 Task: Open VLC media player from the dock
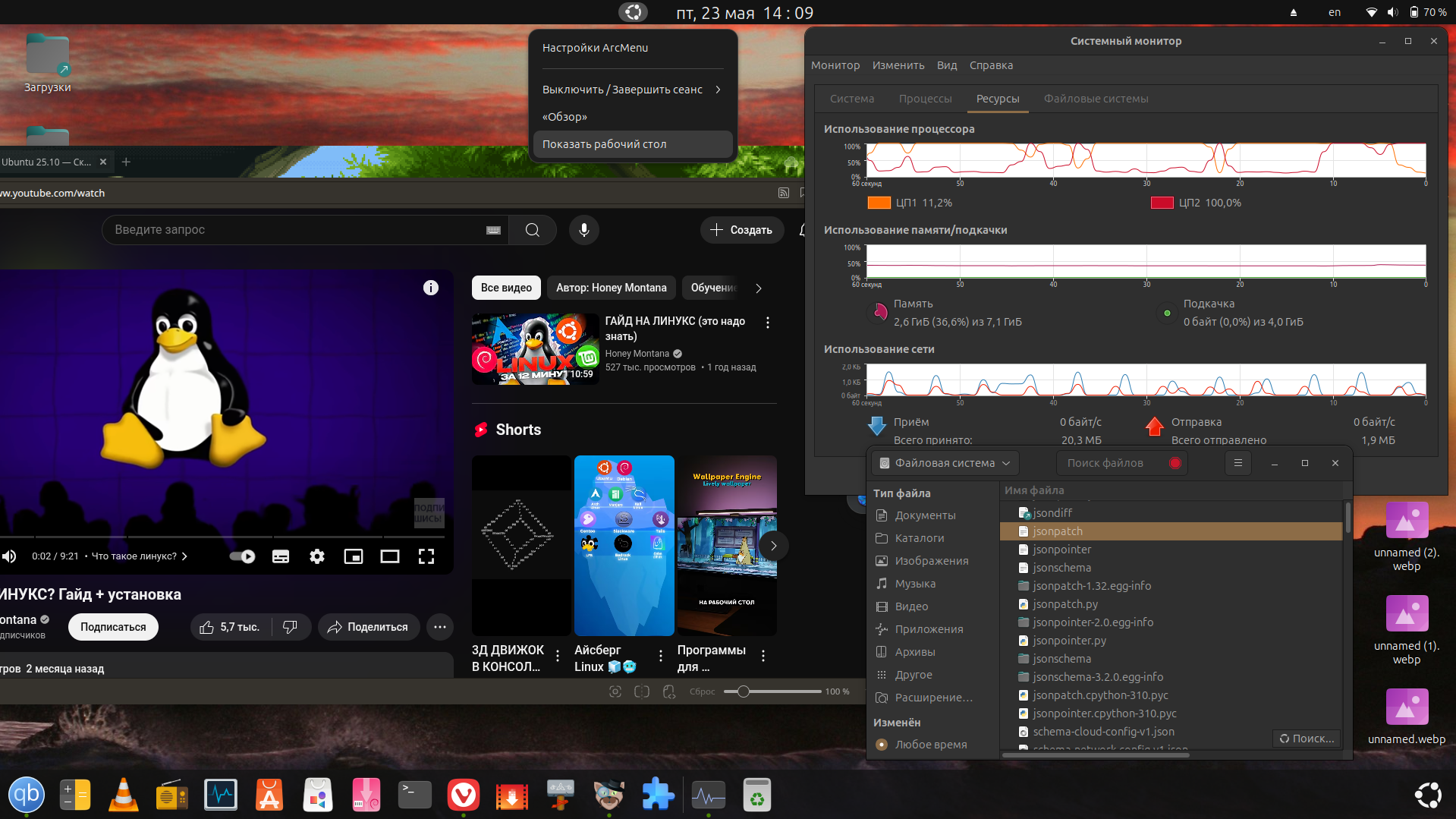(124, 795)
